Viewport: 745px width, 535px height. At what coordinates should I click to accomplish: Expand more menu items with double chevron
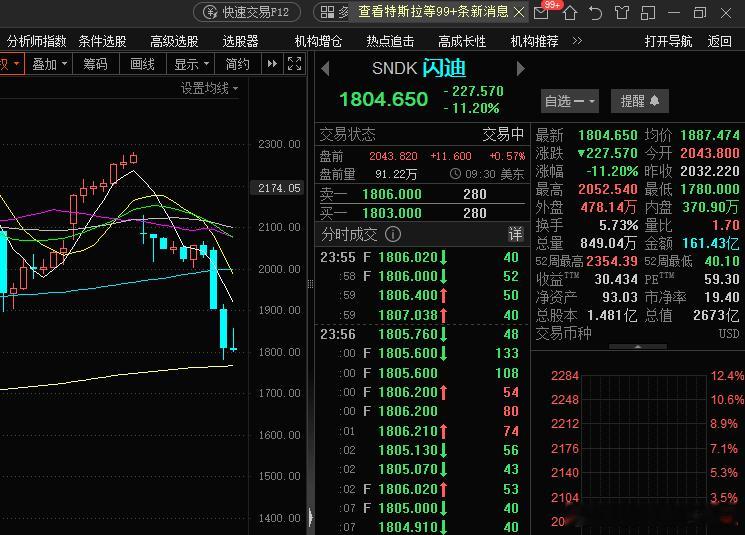coord(577,41)
